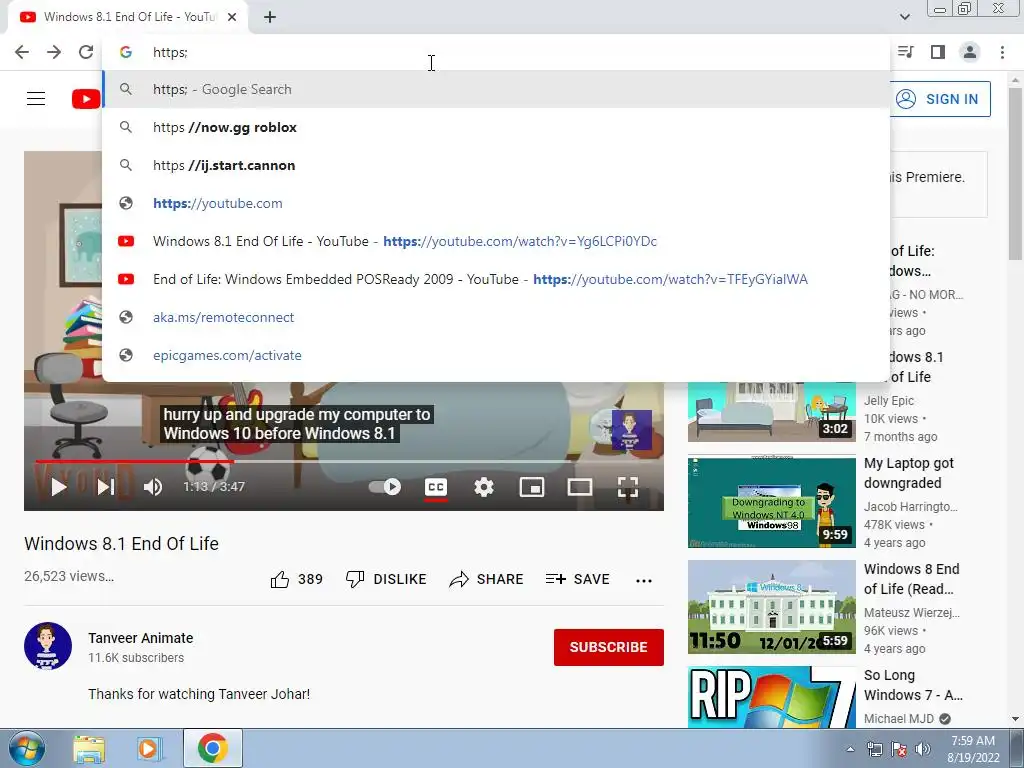The width and height of the screenshot is (1024, 768).
Task: Open Windows Explorer from the taskbar
Action: tap(89, 748)
